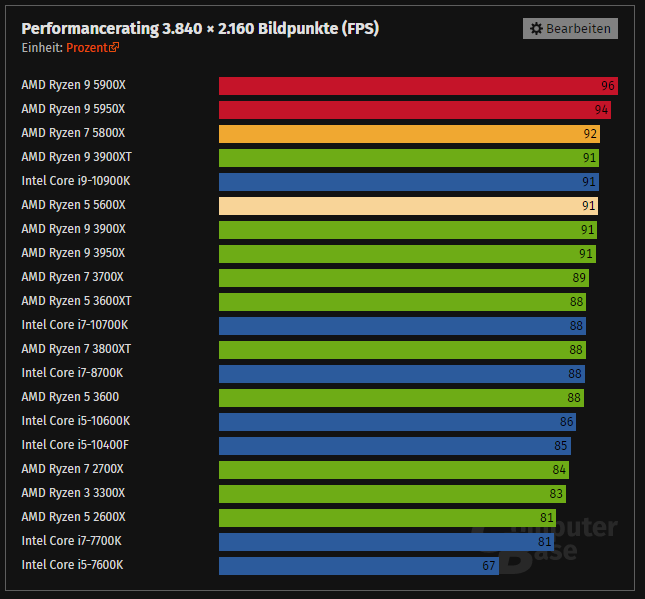This screenshot has width=645, height=599.
Task: Select the AMD Ryzen 5 3600XT label
Action: (x=77, y=301)
